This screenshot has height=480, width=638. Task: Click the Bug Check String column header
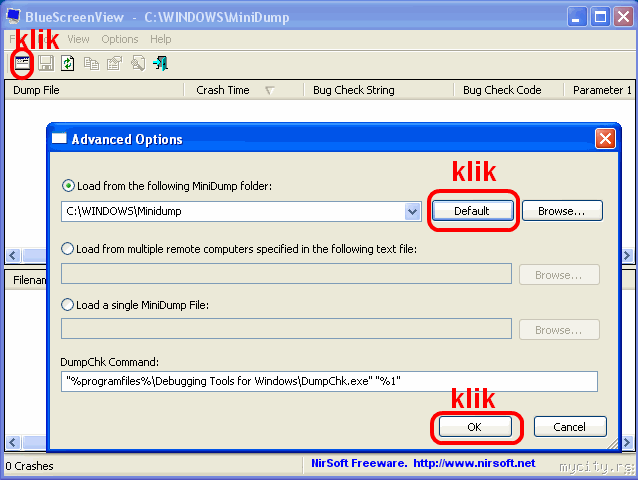pyautogui.click(x=378, y=90)
